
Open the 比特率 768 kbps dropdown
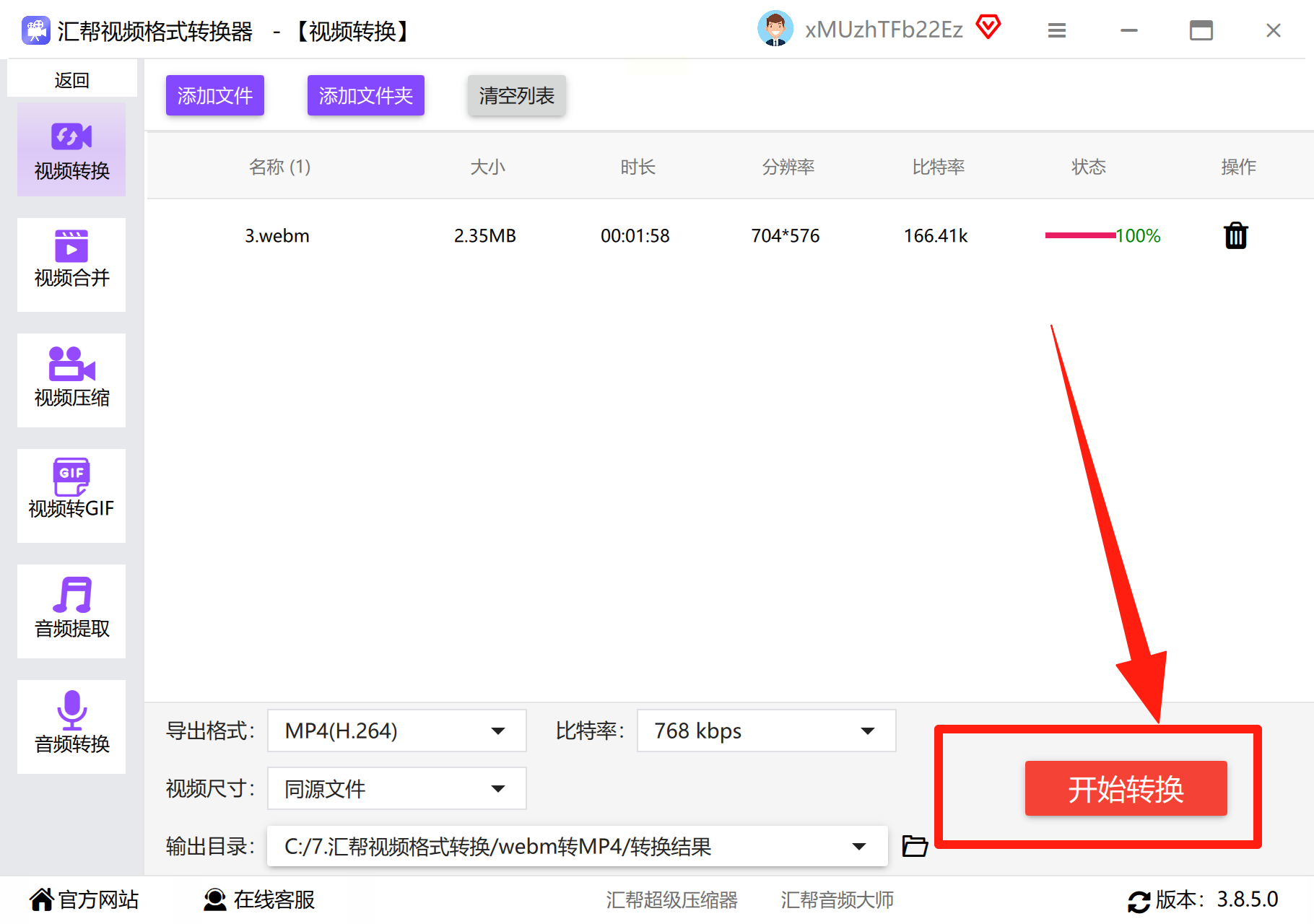(767, 731)
